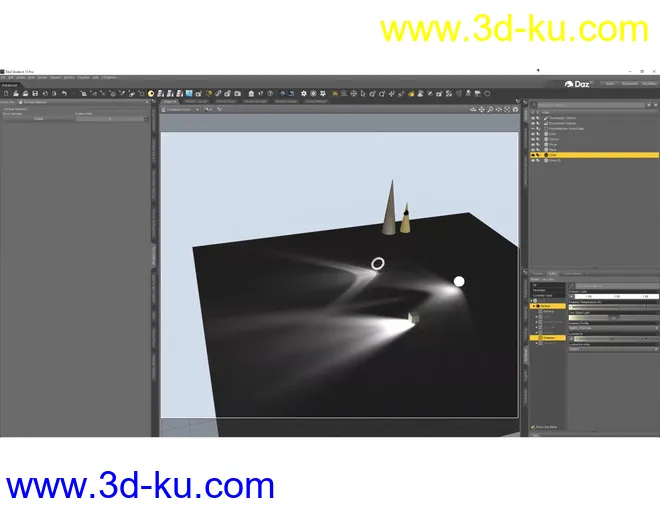
Task: Click the Save icon in the main toolbar
Action: coord(35,93)
